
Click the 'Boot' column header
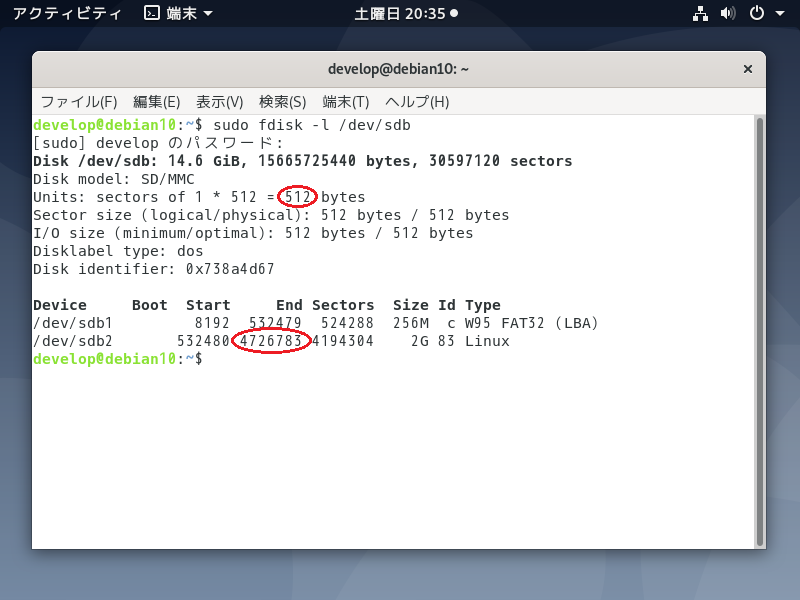(x=149, y=305)
